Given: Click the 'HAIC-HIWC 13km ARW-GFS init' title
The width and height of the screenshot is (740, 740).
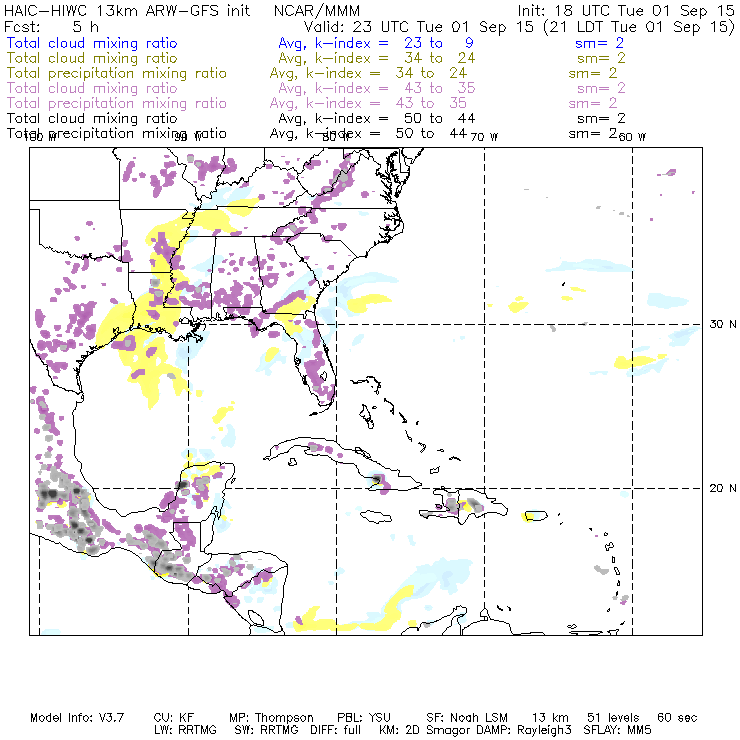Looking at the screenshot, I should [127, 10].
